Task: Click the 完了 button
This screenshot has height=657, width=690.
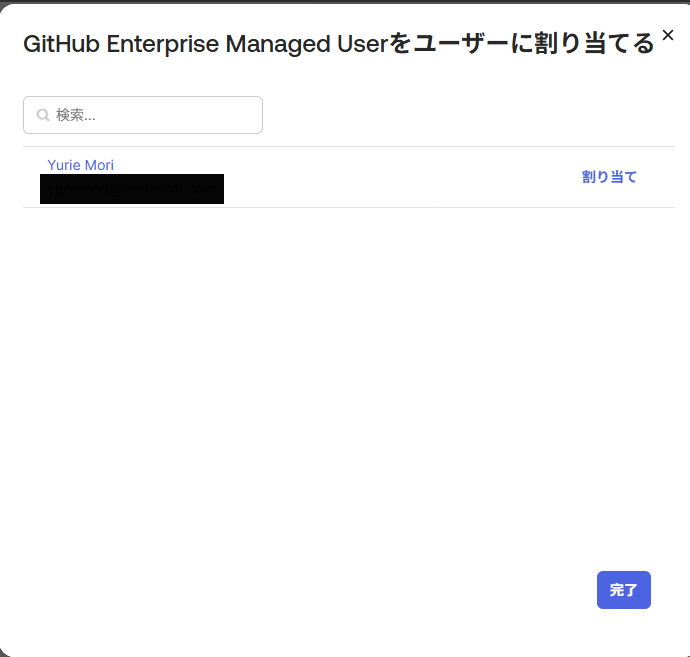Action: [x=624, y=590]
